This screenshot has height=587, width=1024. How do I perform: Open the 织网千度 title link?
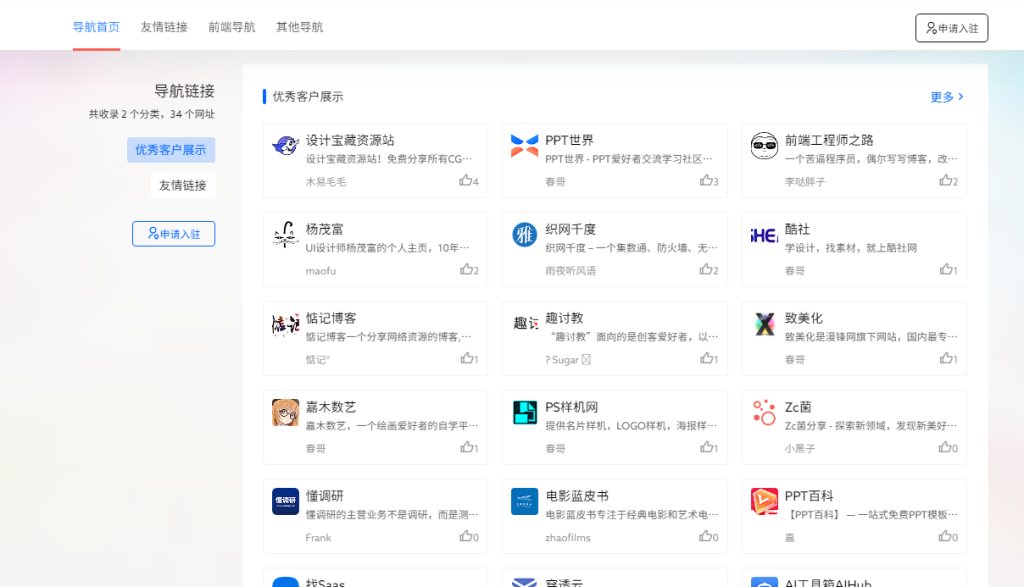tap(571, 229)
